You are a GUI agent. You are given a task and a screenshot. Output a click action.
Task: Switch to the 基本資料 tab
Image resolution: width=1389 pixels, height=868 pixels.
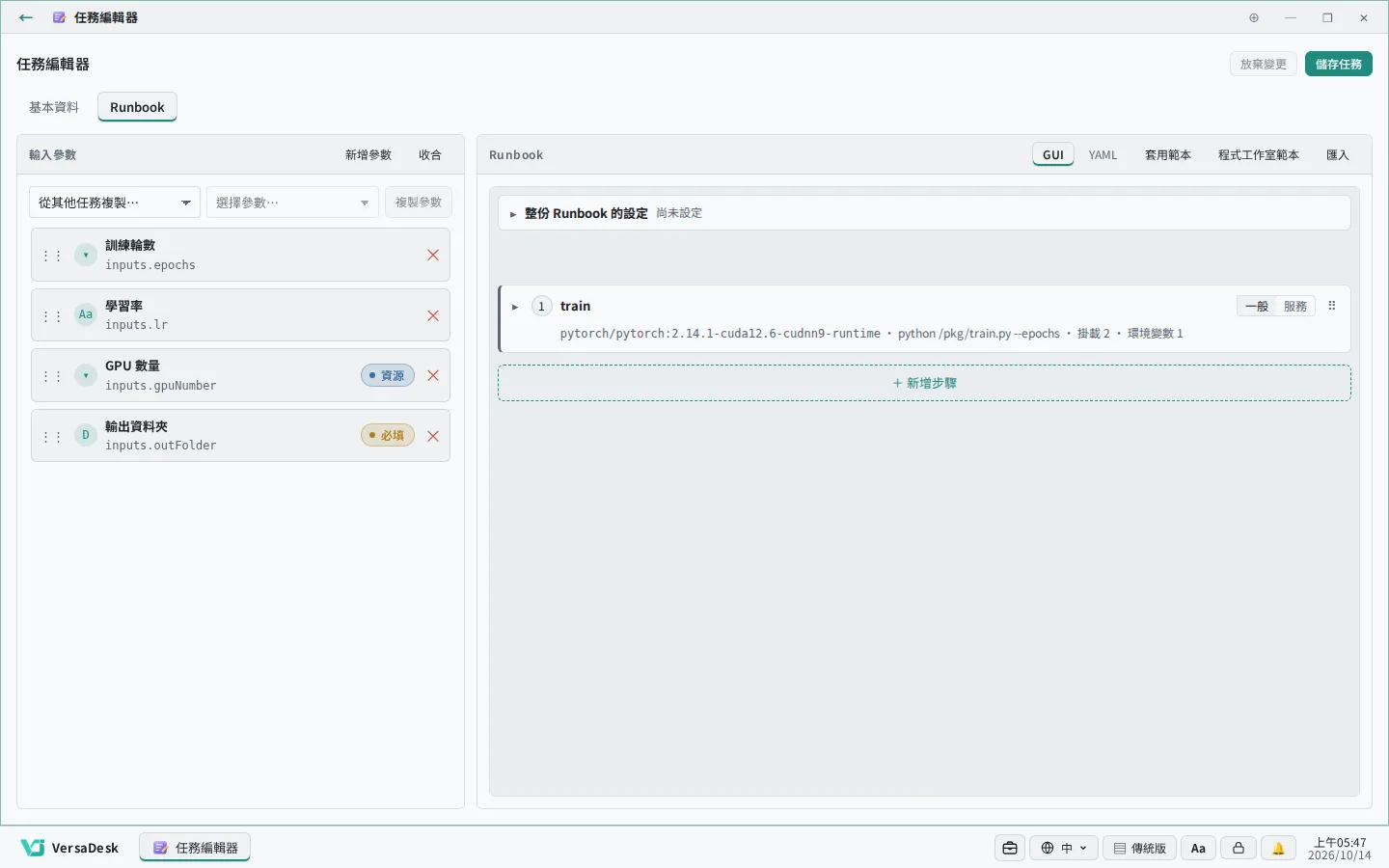point(54,107)
